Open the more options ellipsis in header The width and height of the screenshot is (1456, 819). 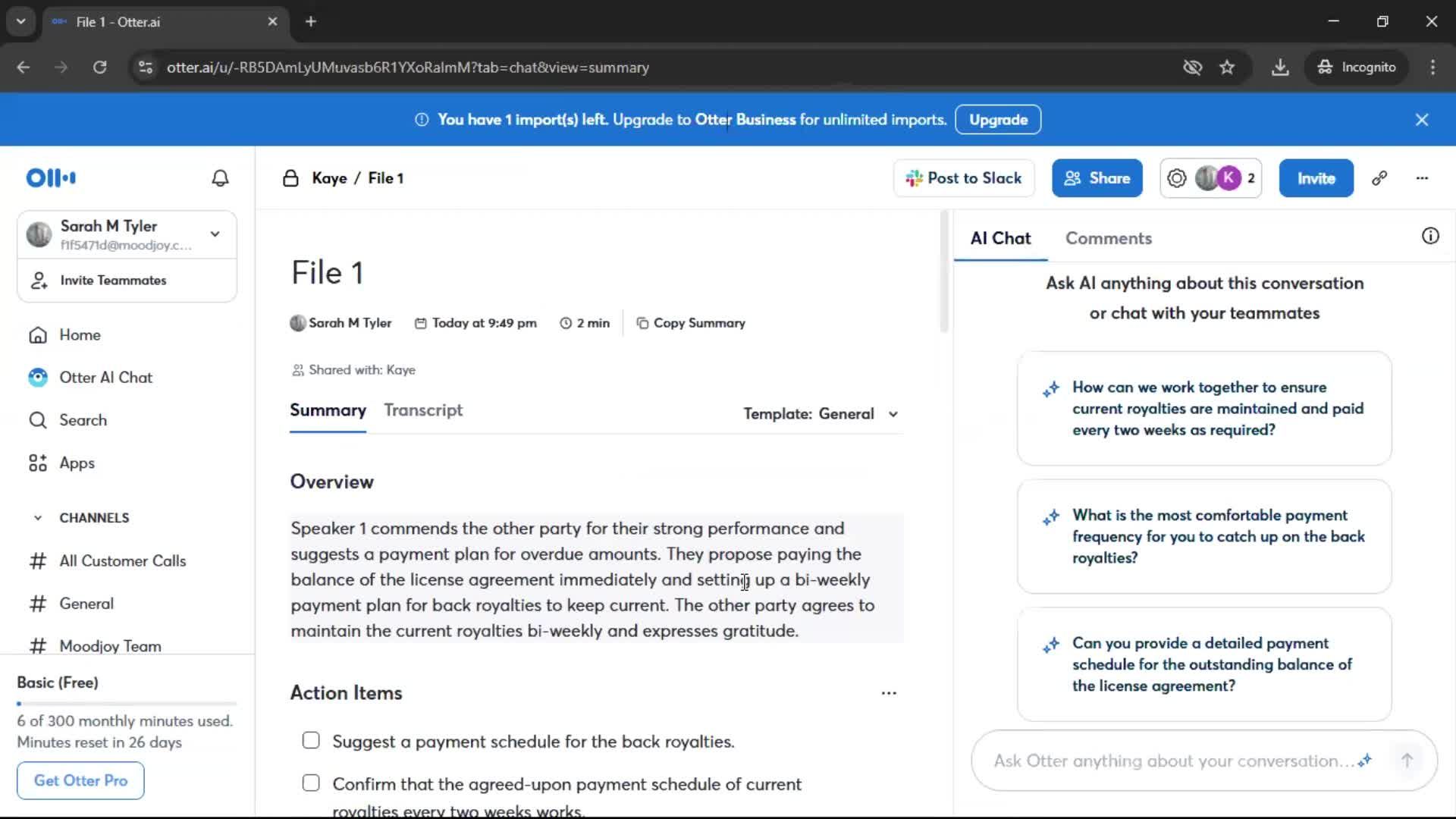(1422, 178)
